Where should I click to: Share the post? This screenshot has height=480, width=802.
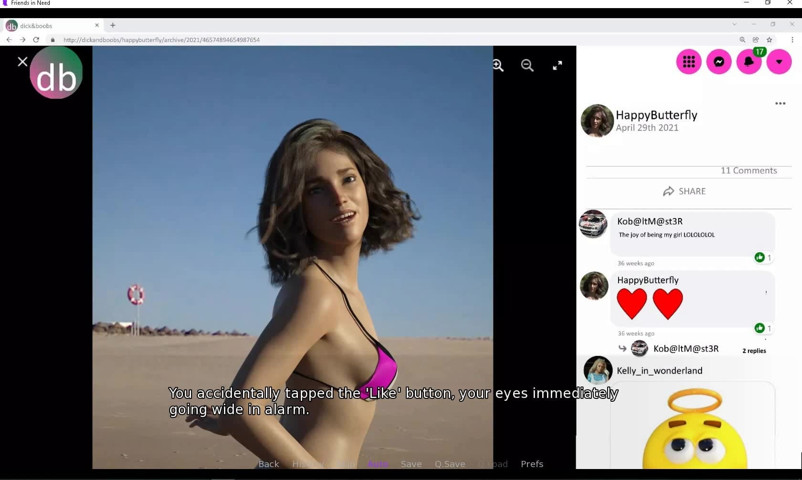tap(684, 191)
